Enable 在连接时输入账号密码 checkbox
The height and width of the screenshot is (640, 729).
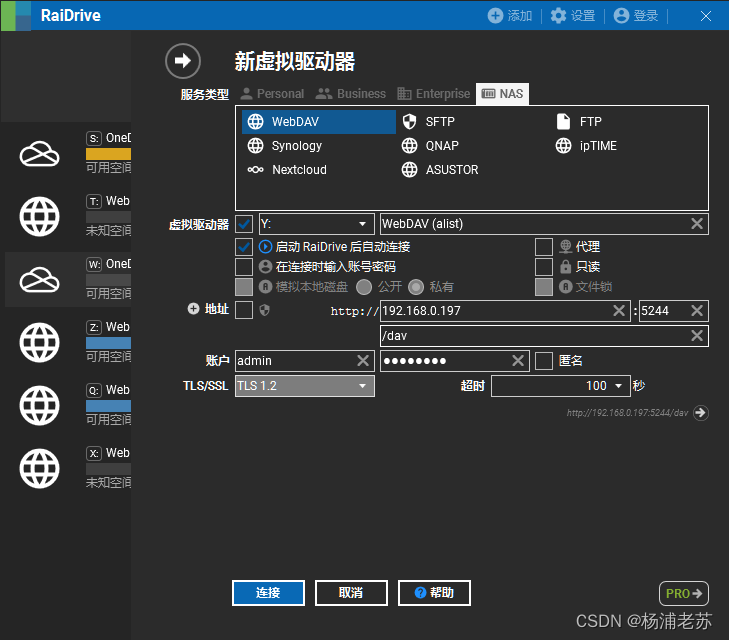pyautogui.click(x=244, y=267)
